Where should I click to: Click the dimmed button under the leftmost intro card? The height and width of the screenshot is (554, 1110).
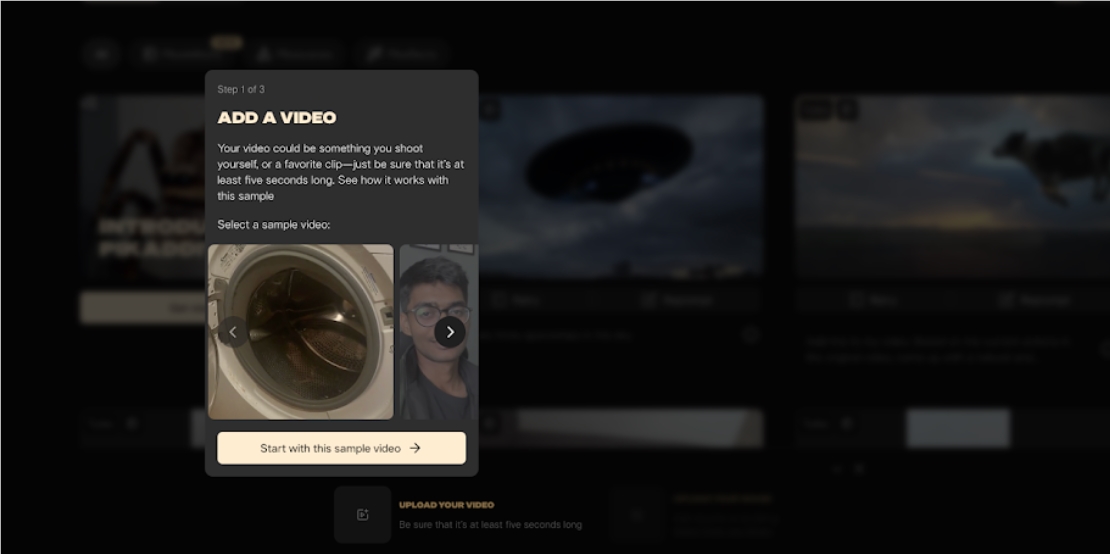click(142, 308)
